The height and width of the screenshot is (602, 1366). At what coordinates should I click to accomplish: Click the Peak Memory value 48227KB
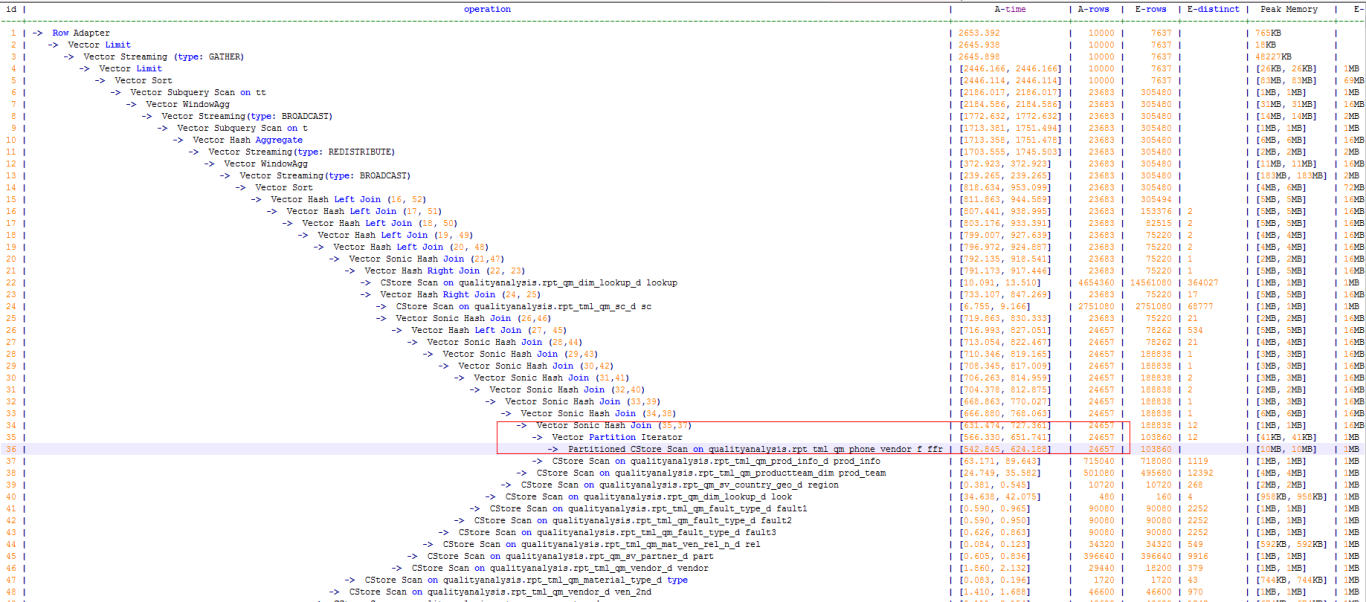1275,57
